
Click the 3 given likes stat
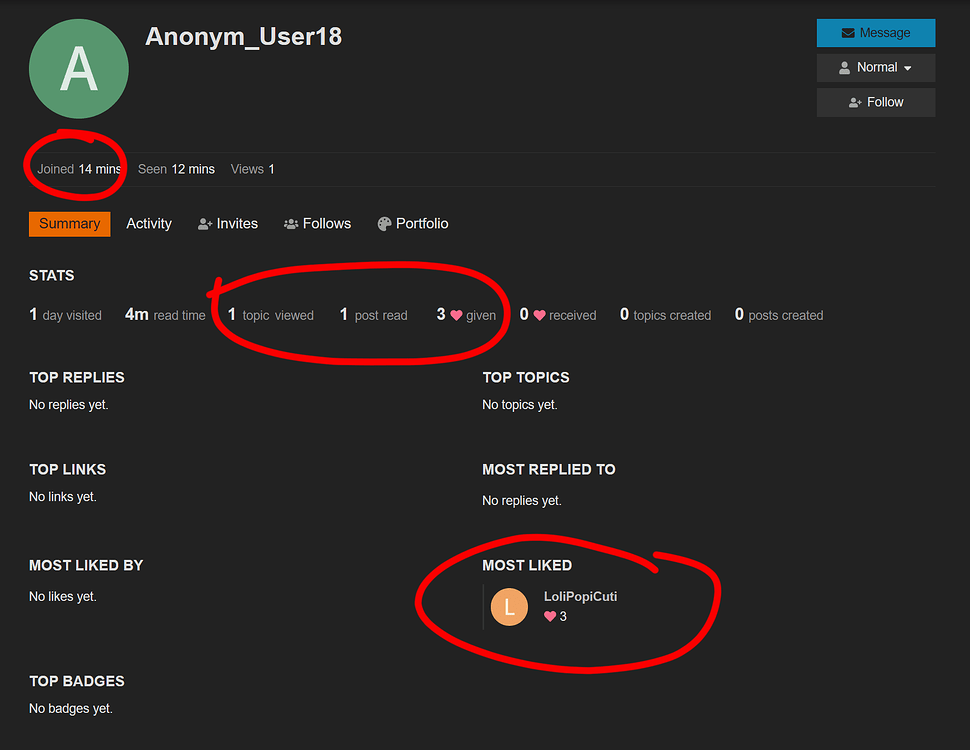pos(466,315)
